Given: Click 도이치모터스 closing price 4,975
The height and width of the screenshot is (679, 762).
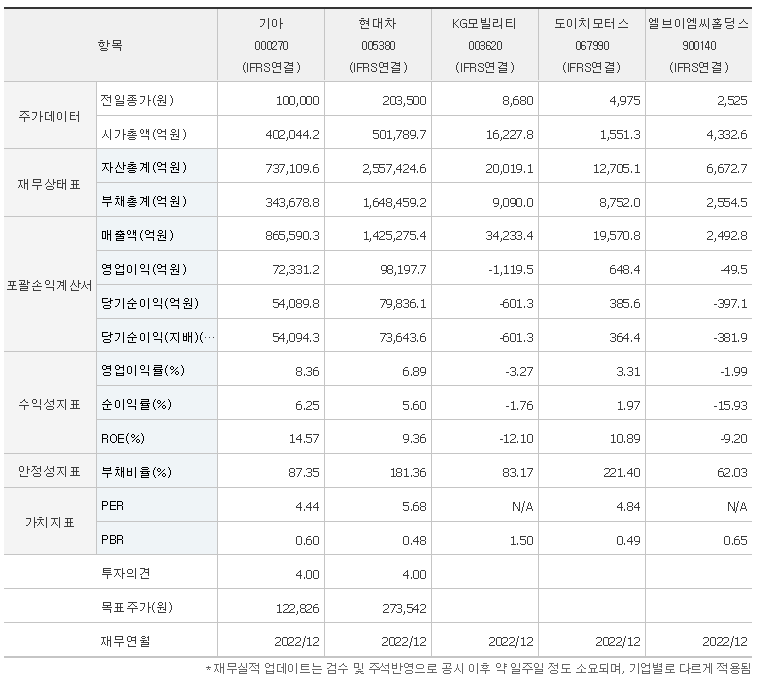Looking at the screenshot, I should tap(624, 101).
